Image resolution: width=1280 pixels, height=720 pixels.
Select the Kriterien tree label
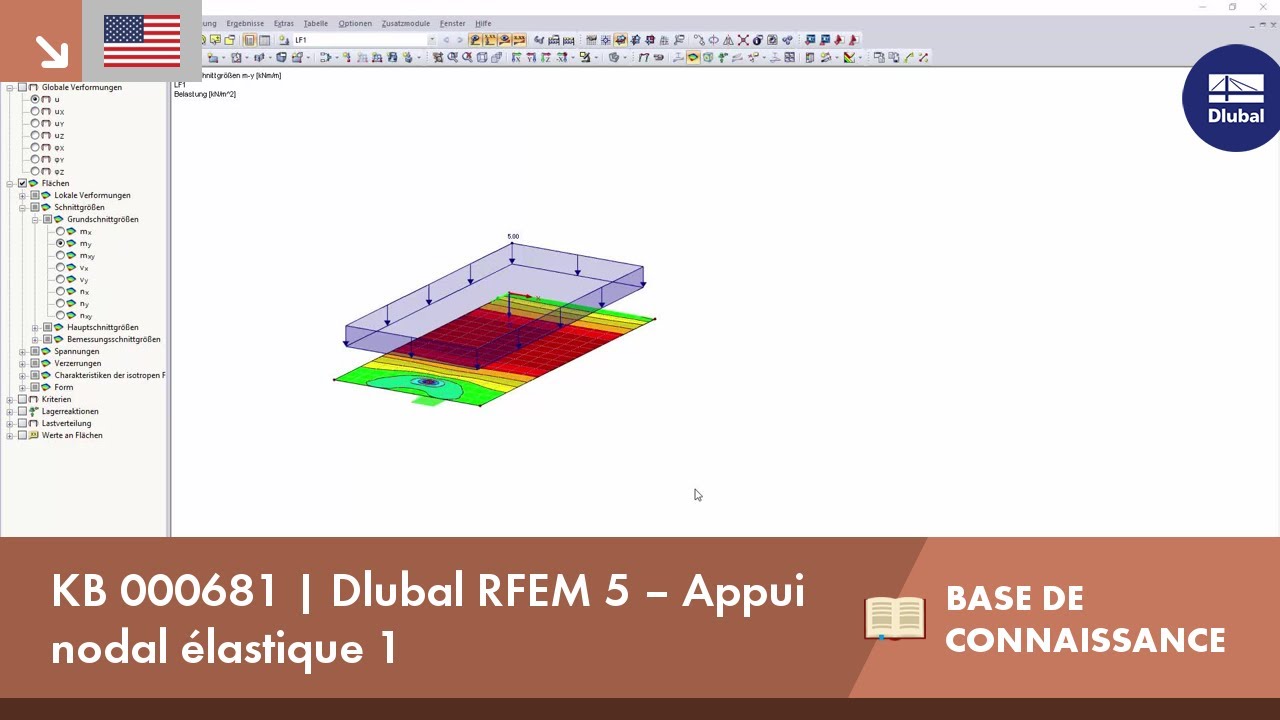point(56,399)
